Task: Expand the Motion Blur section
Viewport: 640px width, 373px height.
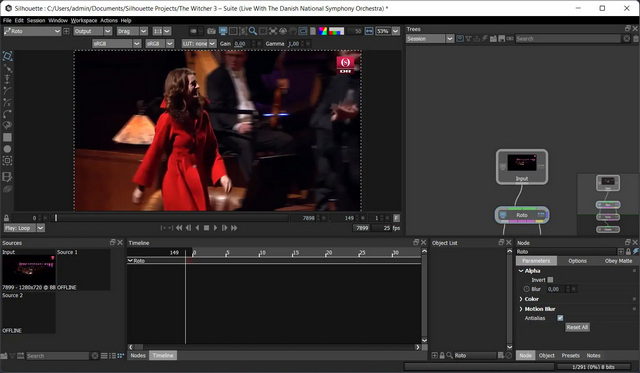Action: (521, 309)
